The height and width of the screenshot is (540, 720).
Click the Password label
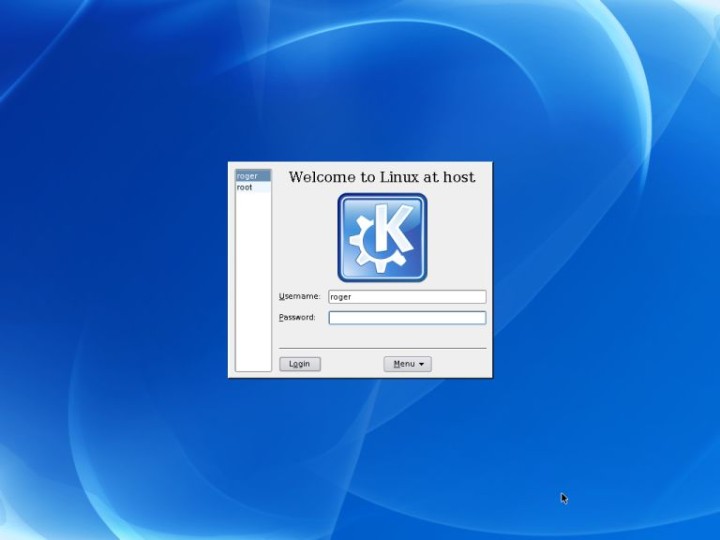(x=297, y=317)
